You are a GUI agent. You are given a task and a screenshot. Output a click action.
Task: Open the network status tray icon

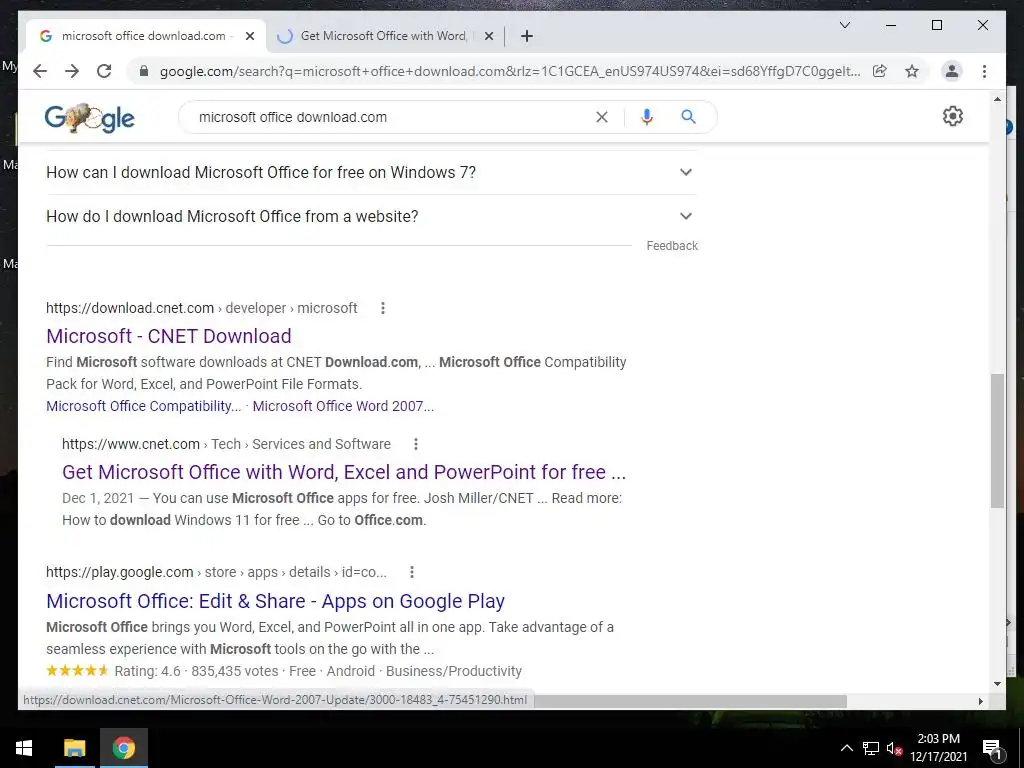click(871, 748)
